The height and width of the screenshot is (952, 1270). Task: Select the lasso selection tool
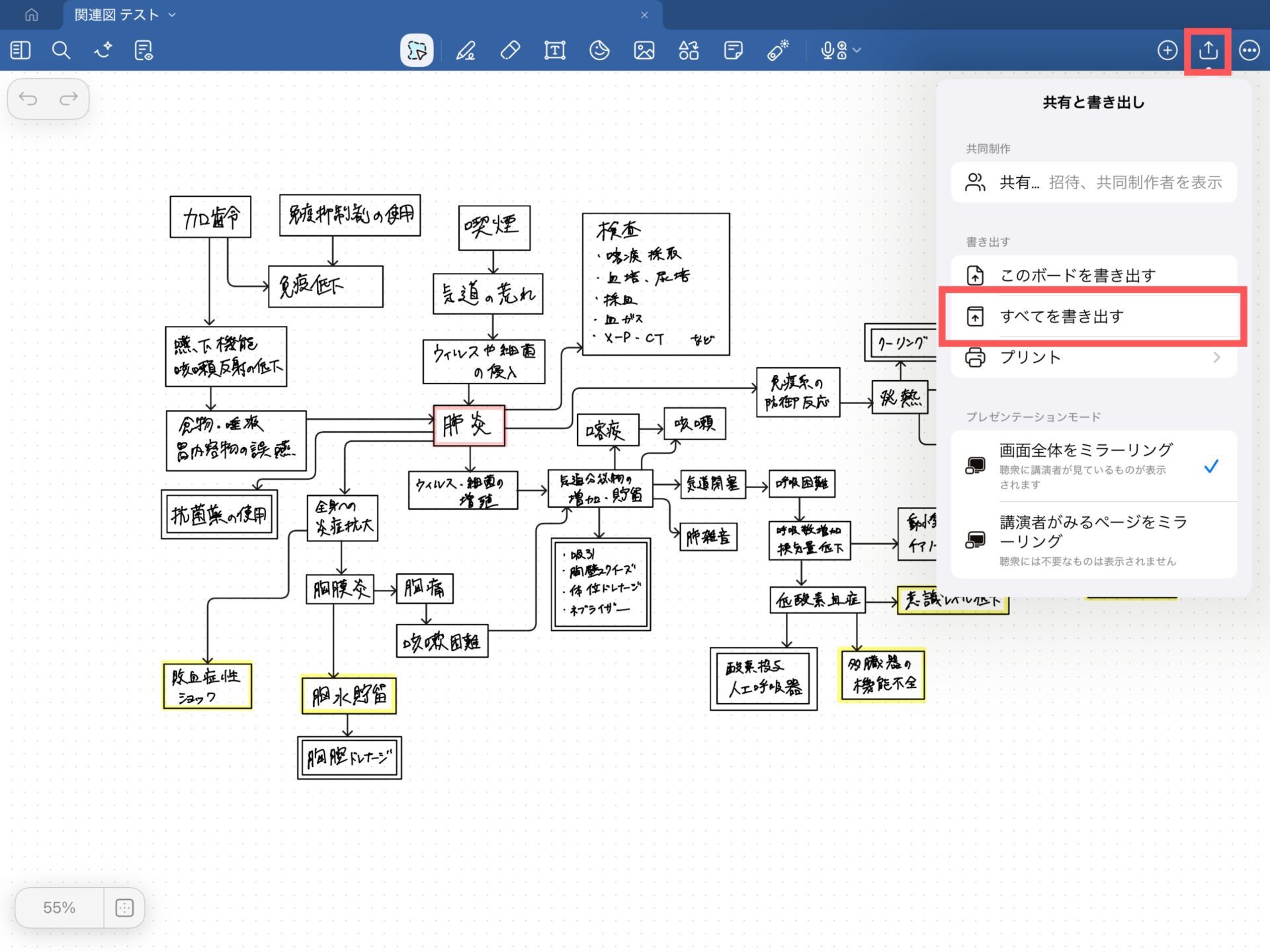click(x=417, y=50)
